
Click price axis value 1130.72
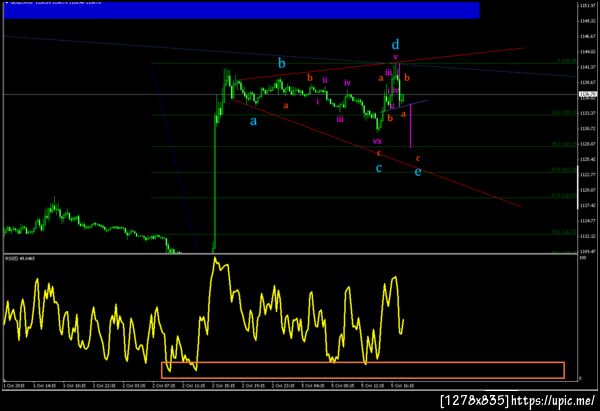(587, 129)
